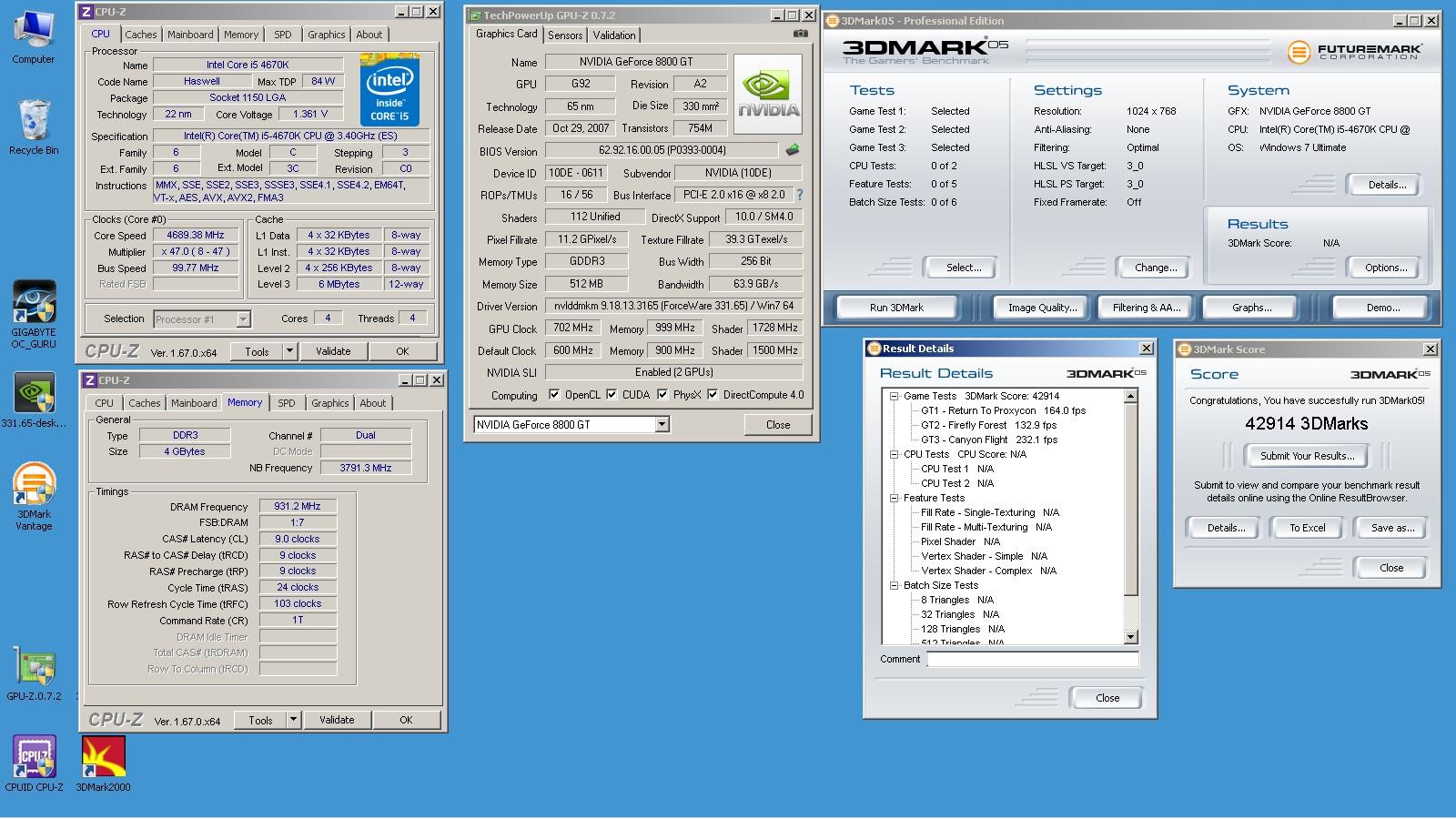
Task: Click the Image Quality... button
Action: pyautogui.click(x=1042, y=308)
